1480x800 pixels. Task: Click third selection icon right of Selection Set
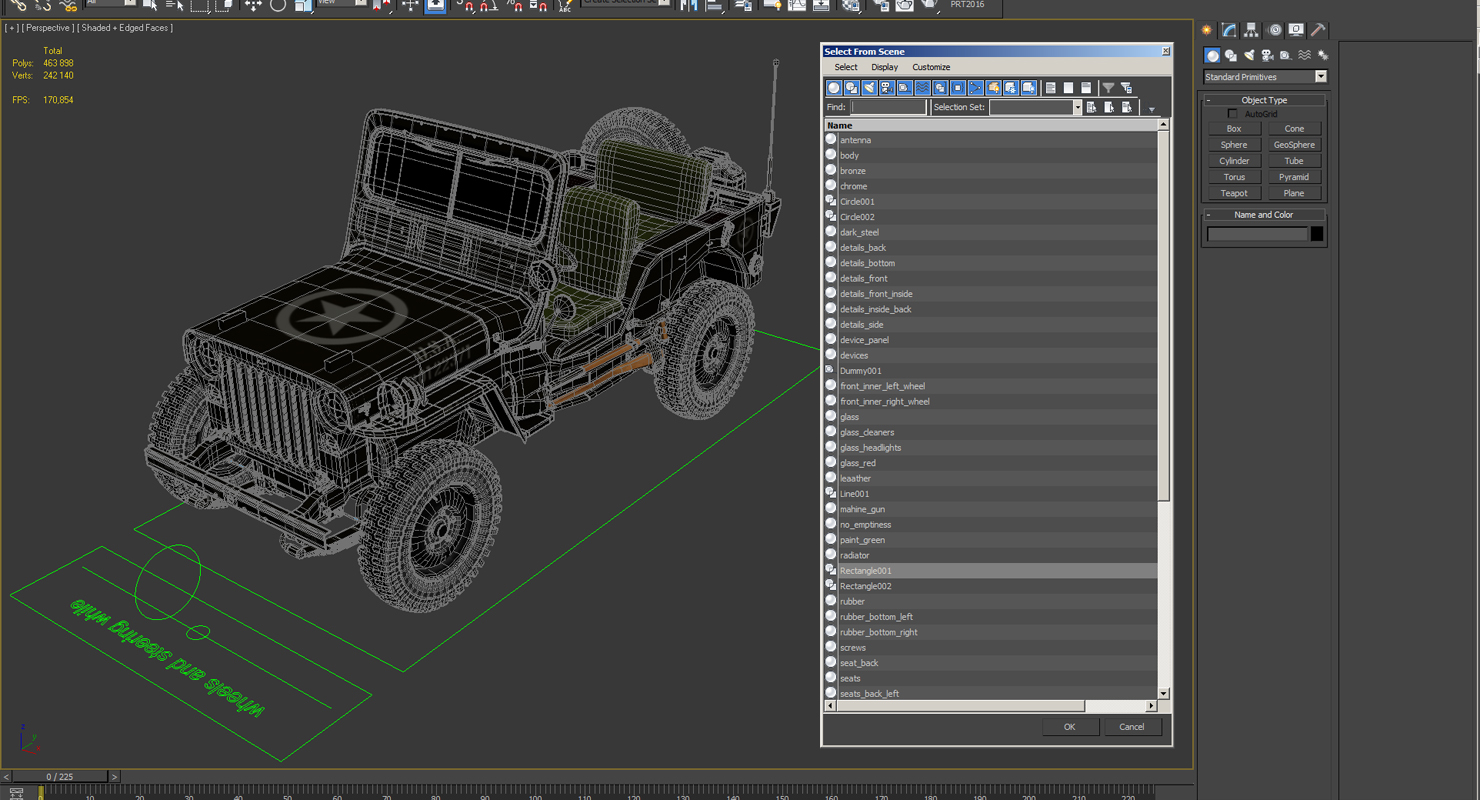1127,107
